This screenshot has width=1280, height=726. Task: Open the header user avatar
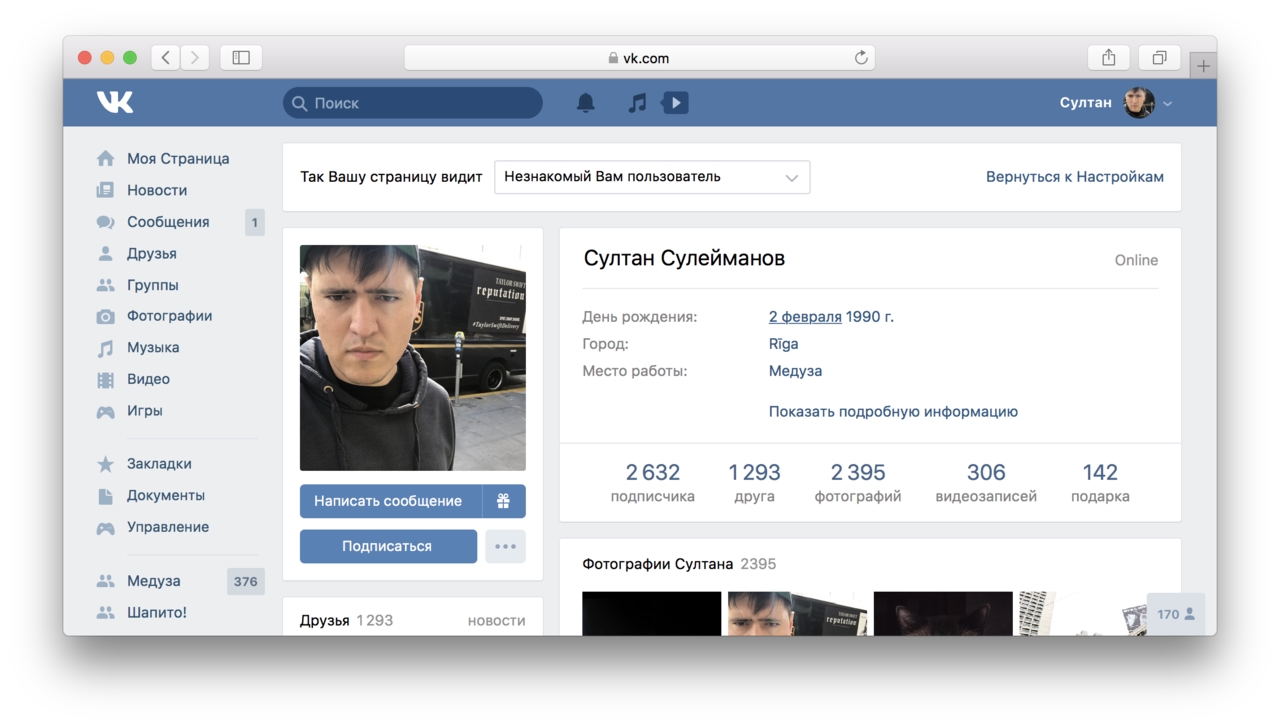tap(1139, 102)
